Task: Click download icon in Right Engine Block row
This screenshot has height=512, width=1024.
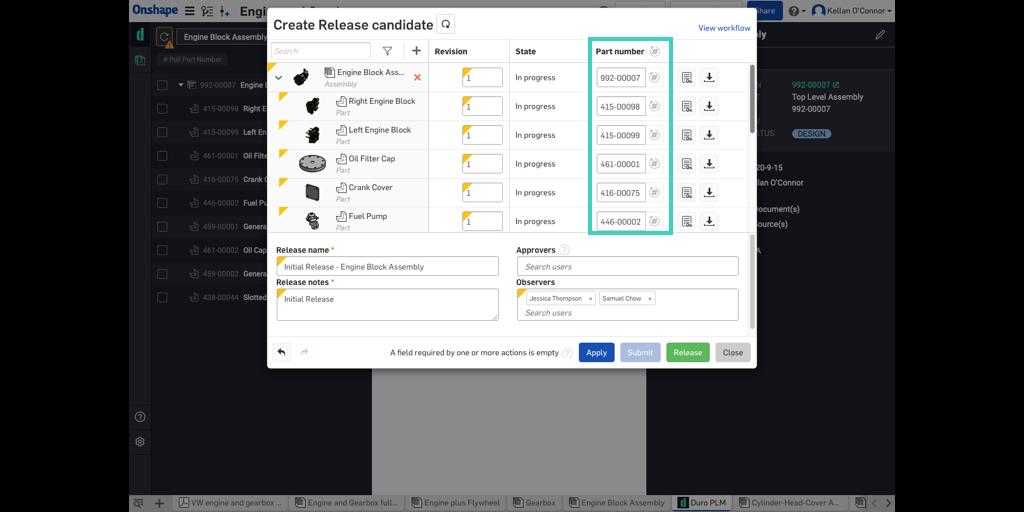Action: pos(709,106)
